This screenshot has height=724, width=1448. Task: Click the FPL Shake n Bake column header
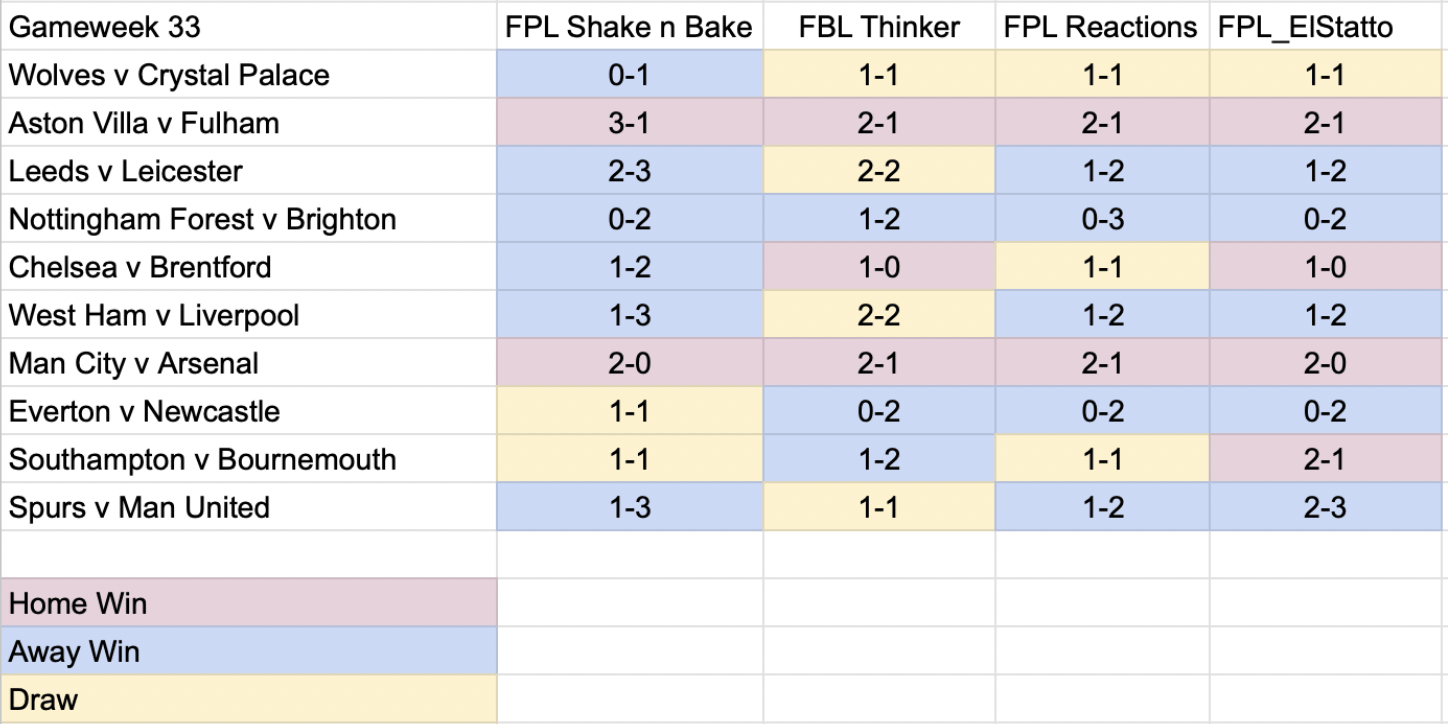[630, 27]
